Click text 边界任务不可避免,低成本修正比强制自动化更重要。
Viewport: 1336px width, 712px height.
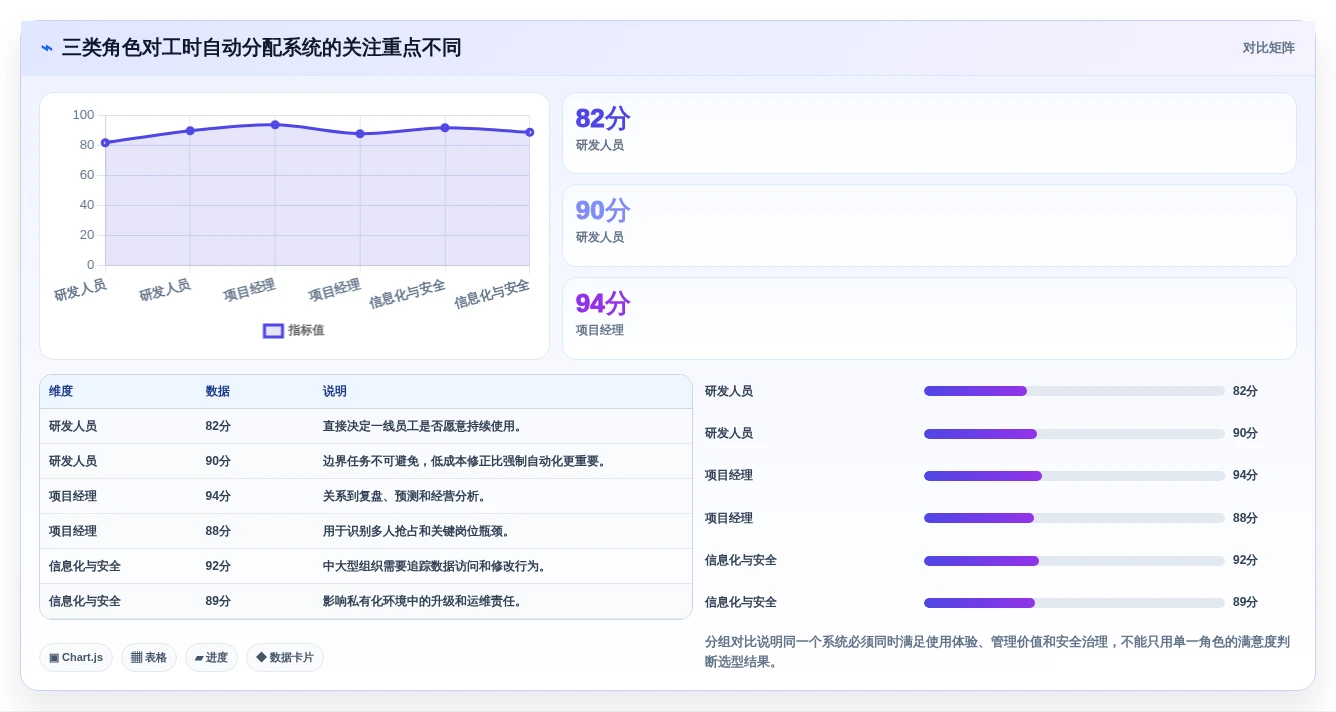(464, 461)
